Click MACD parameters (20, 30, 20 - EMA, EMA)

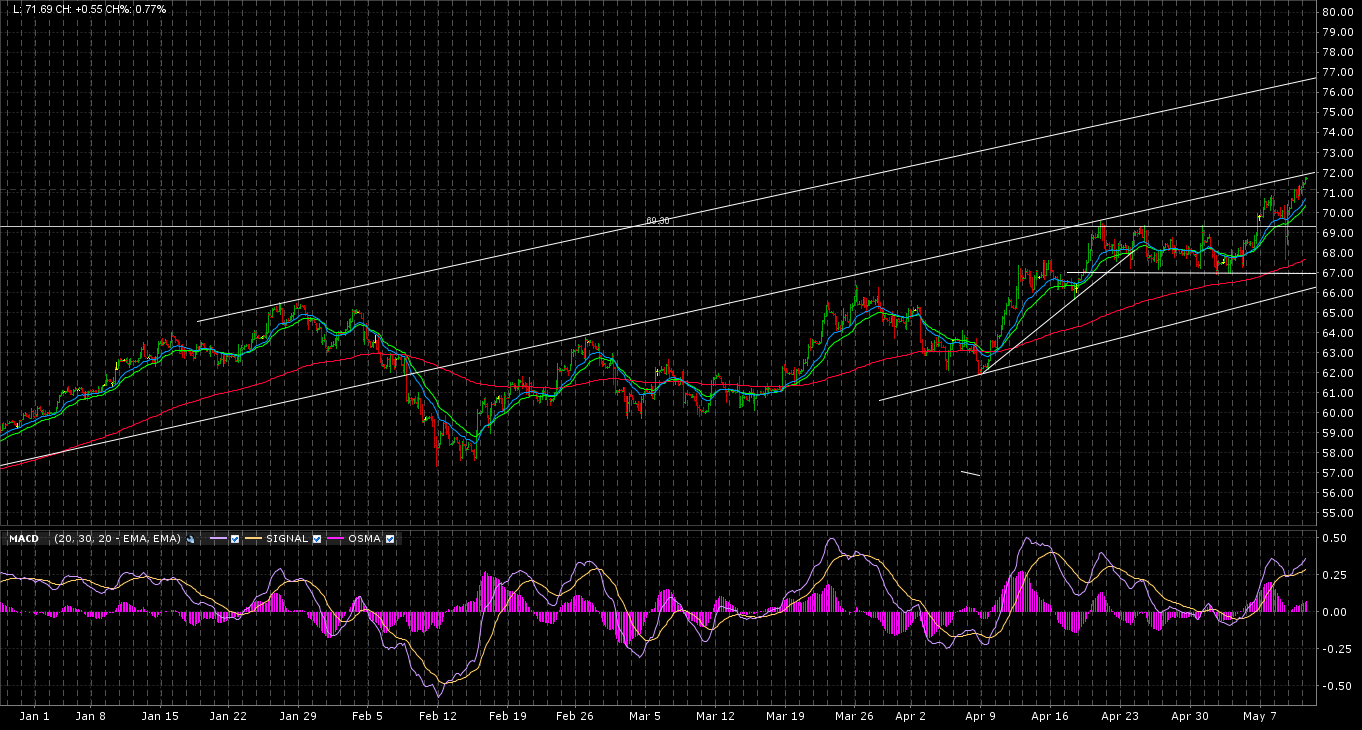pyautogui.click(x=117, y=539)
